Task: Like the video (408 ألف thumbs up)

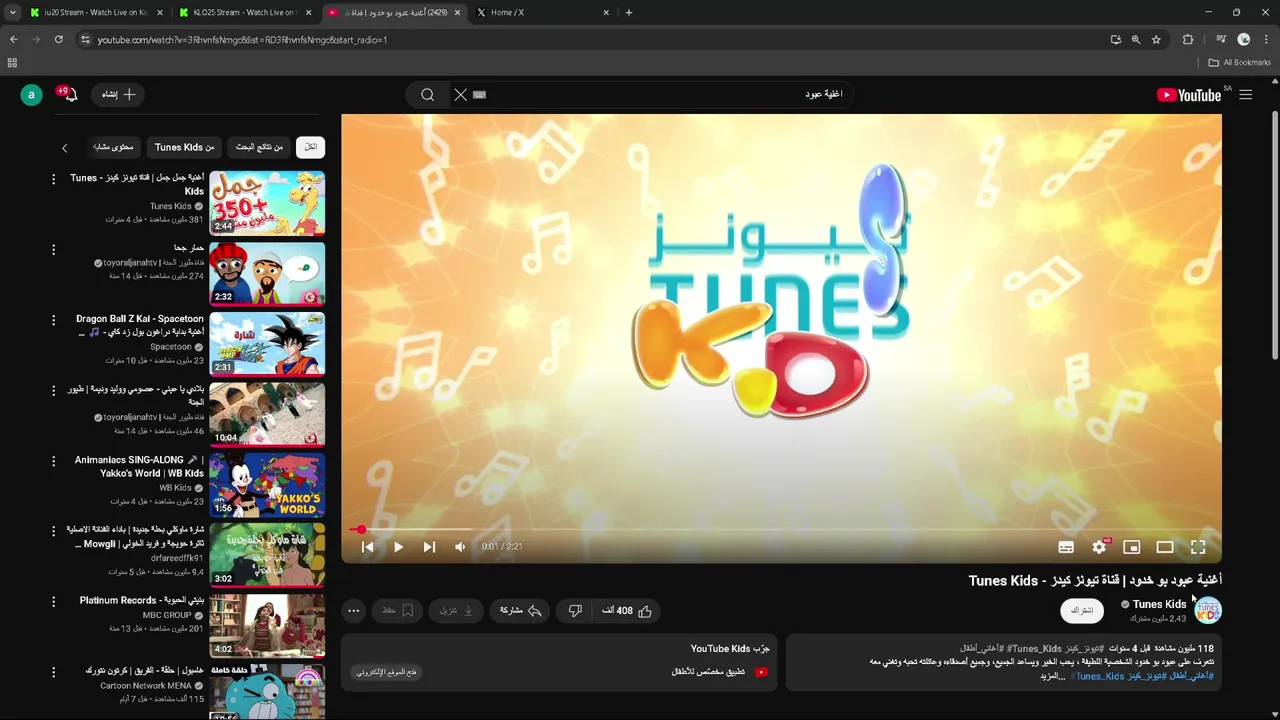Action: (628, 611)
